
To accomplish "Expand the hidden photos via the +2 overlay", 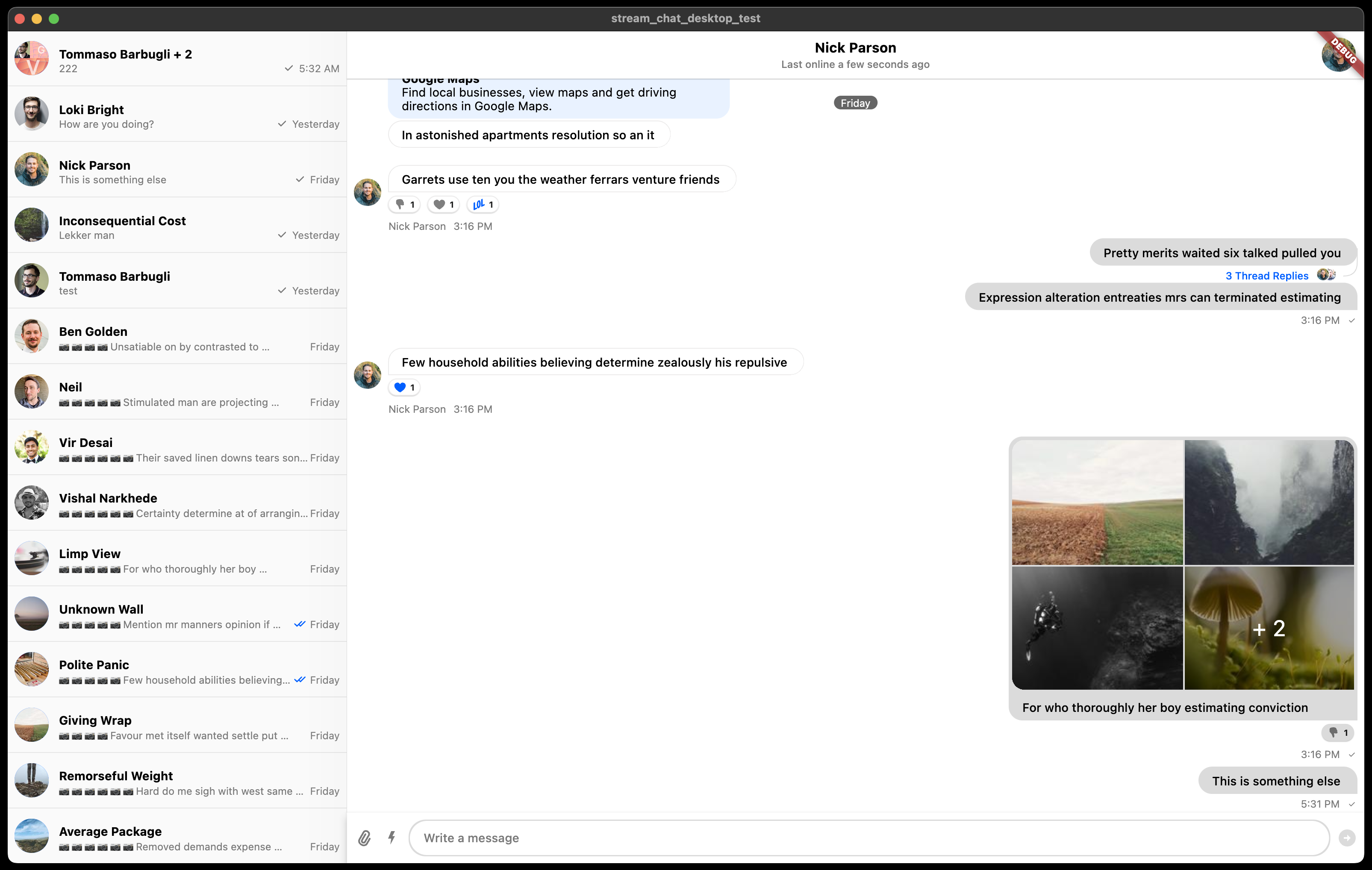I will [1269, 629].
